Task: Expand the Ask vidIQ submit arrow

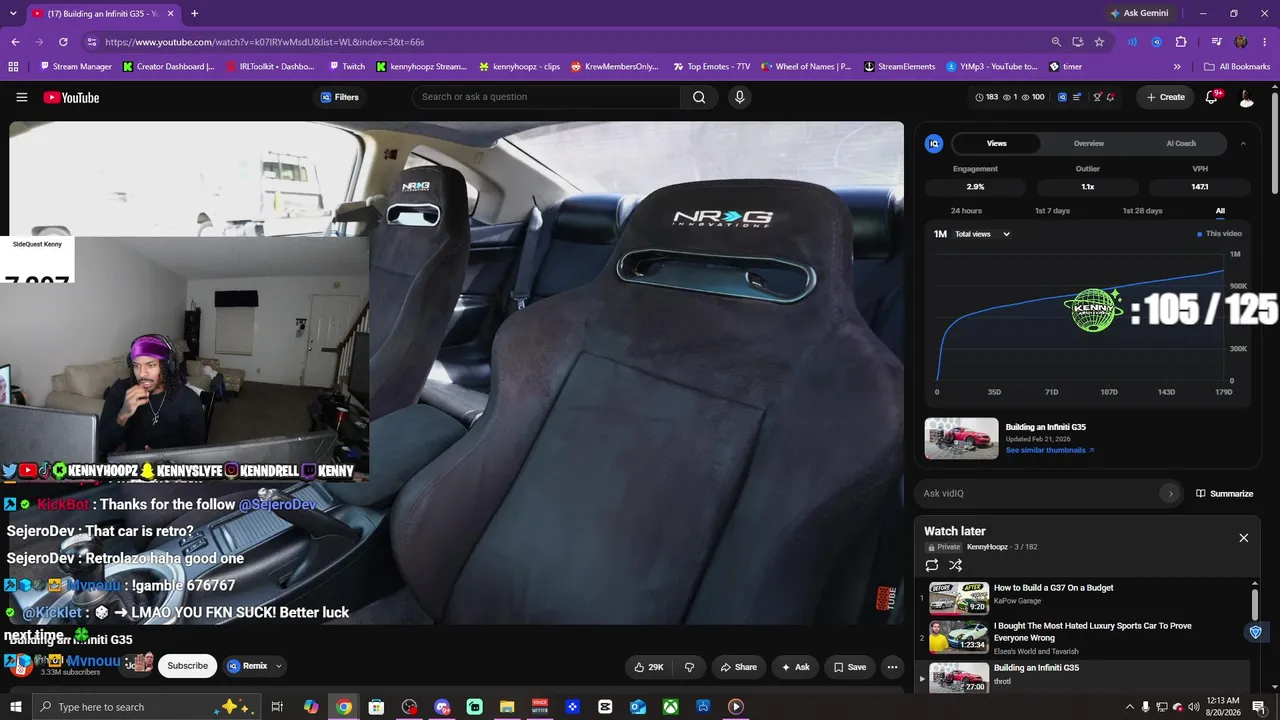Action: pos(1170,493)
